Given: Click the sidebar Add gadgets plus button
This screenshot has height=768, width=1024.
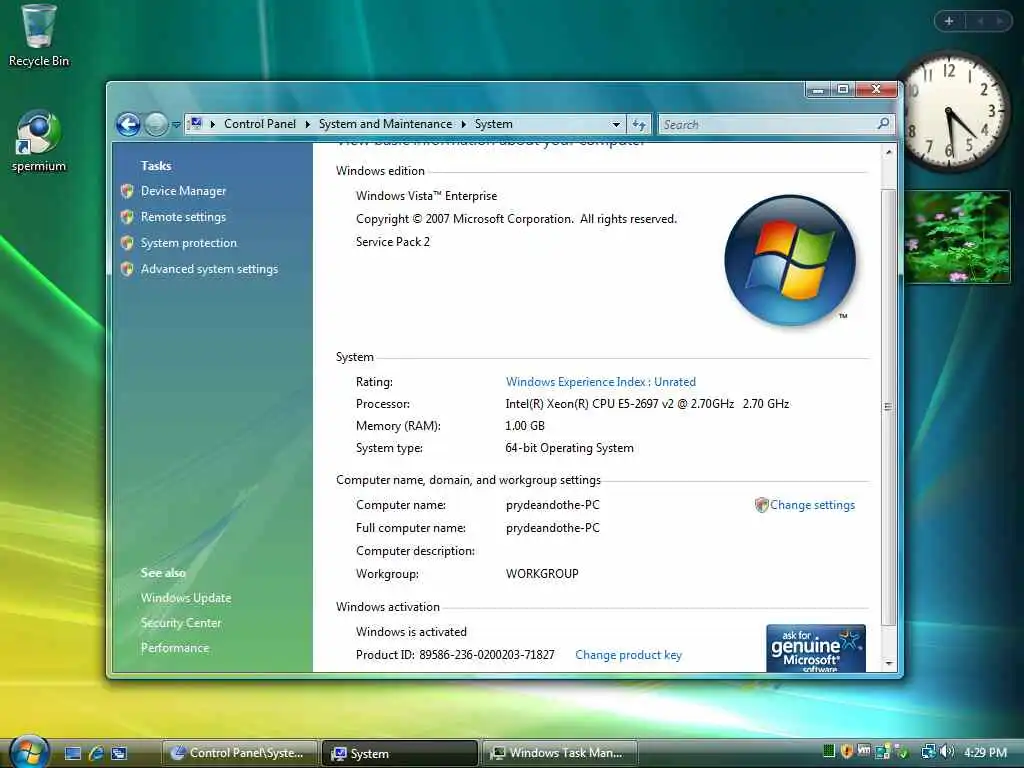Looking at the screenshot, I should [949, 21].
